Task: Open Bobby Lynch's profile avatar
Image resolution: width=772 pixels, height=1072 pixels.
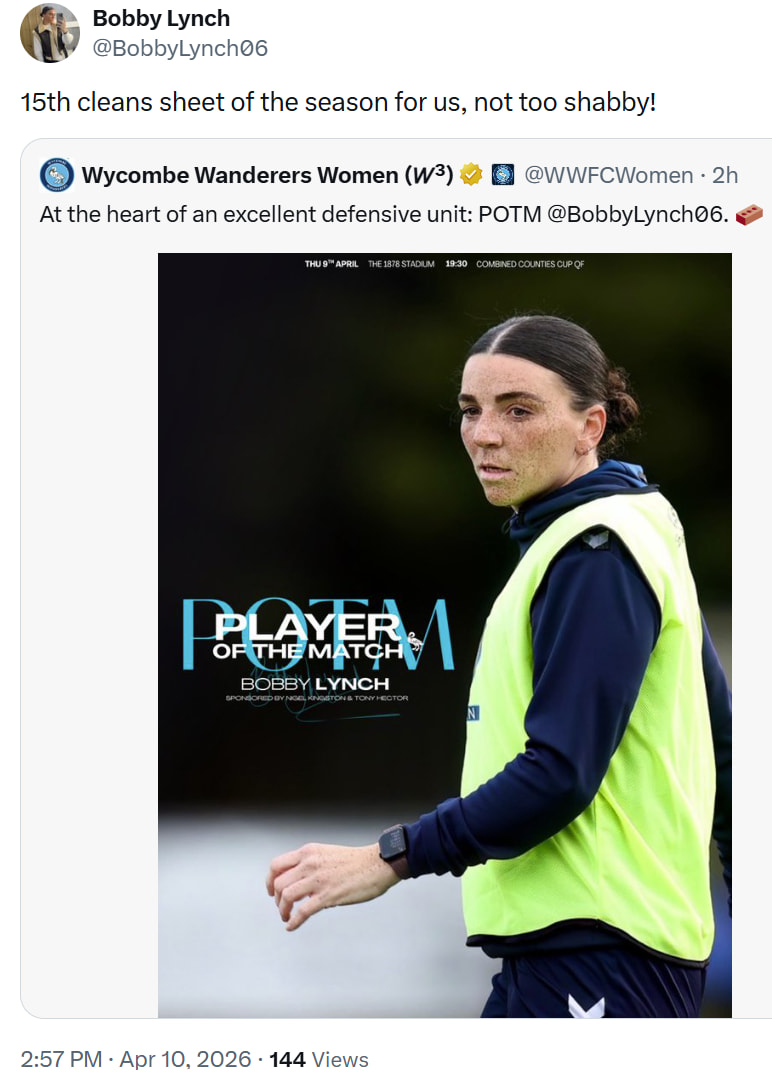Action: coord(50,33)
